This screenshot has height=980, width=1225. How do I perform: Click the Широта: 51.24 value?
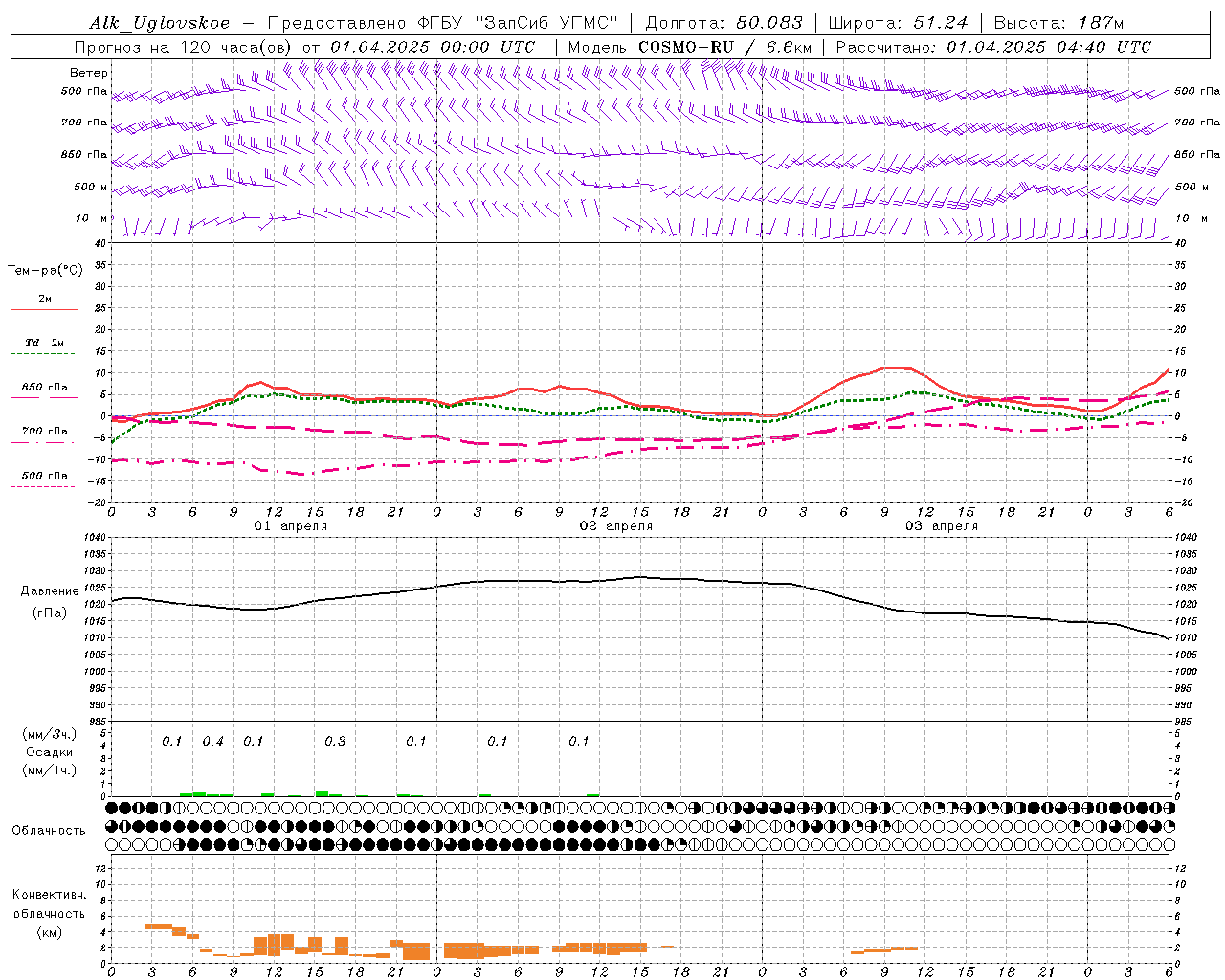tap(898, 23)
